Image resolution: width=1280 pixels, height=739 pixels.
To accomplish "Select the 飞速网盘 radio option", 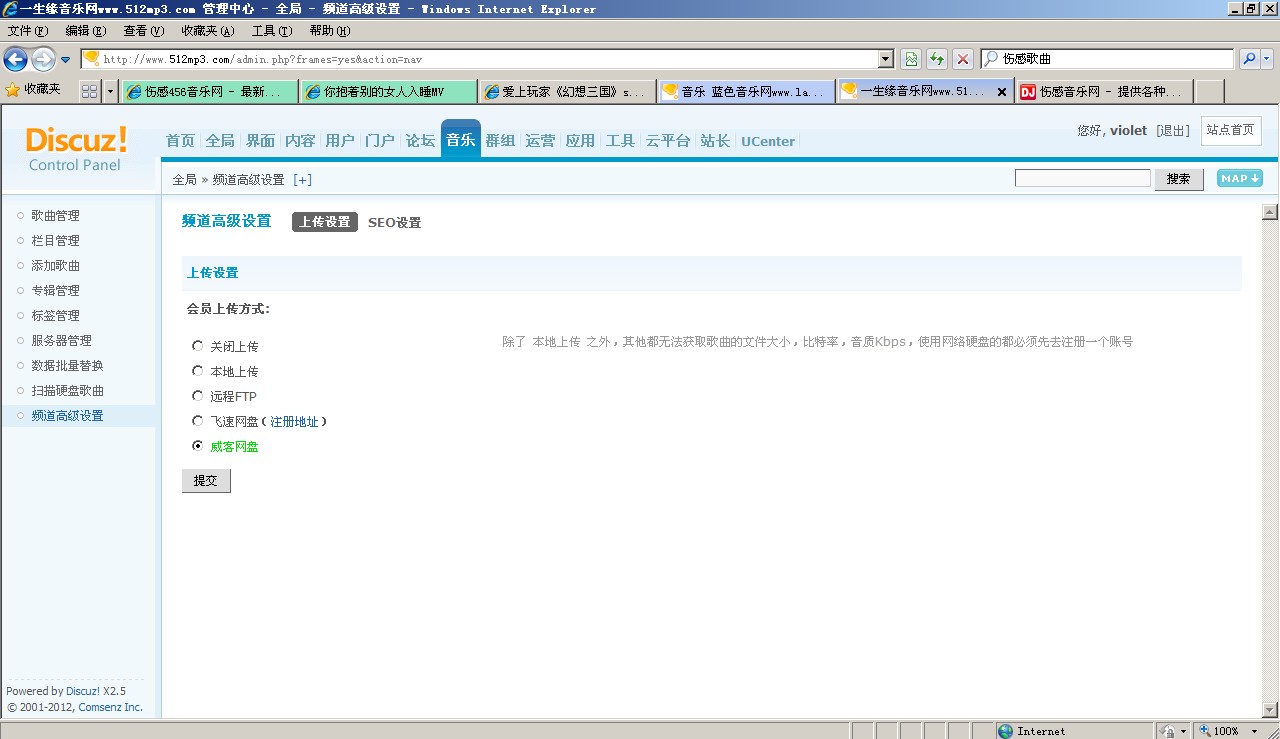I will pyautogui.click(x=197, y=421).
